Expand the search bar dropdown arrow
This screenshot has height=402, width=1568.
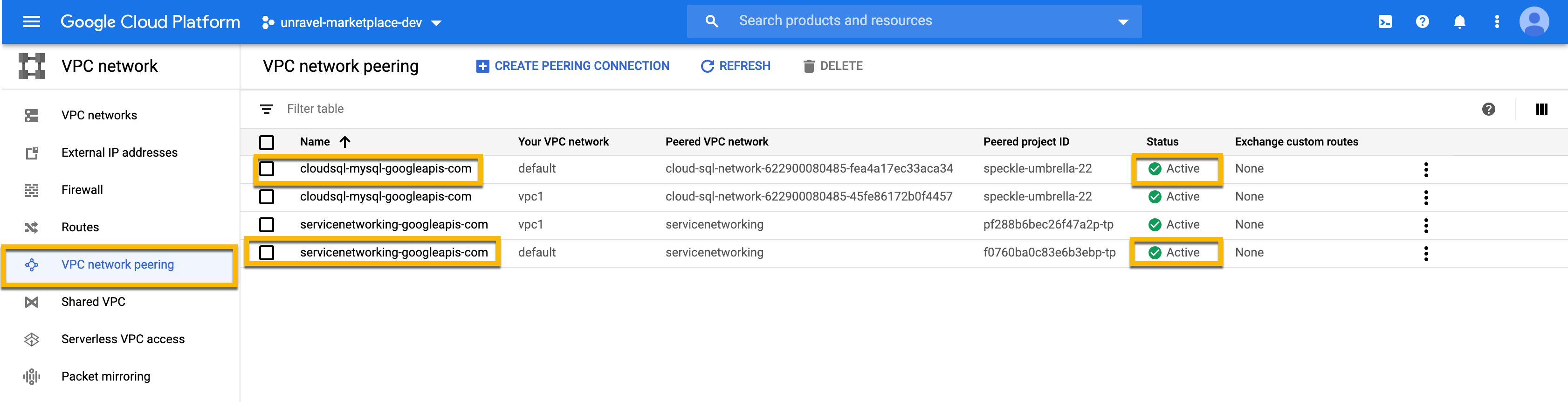[x=1123, y=22]
